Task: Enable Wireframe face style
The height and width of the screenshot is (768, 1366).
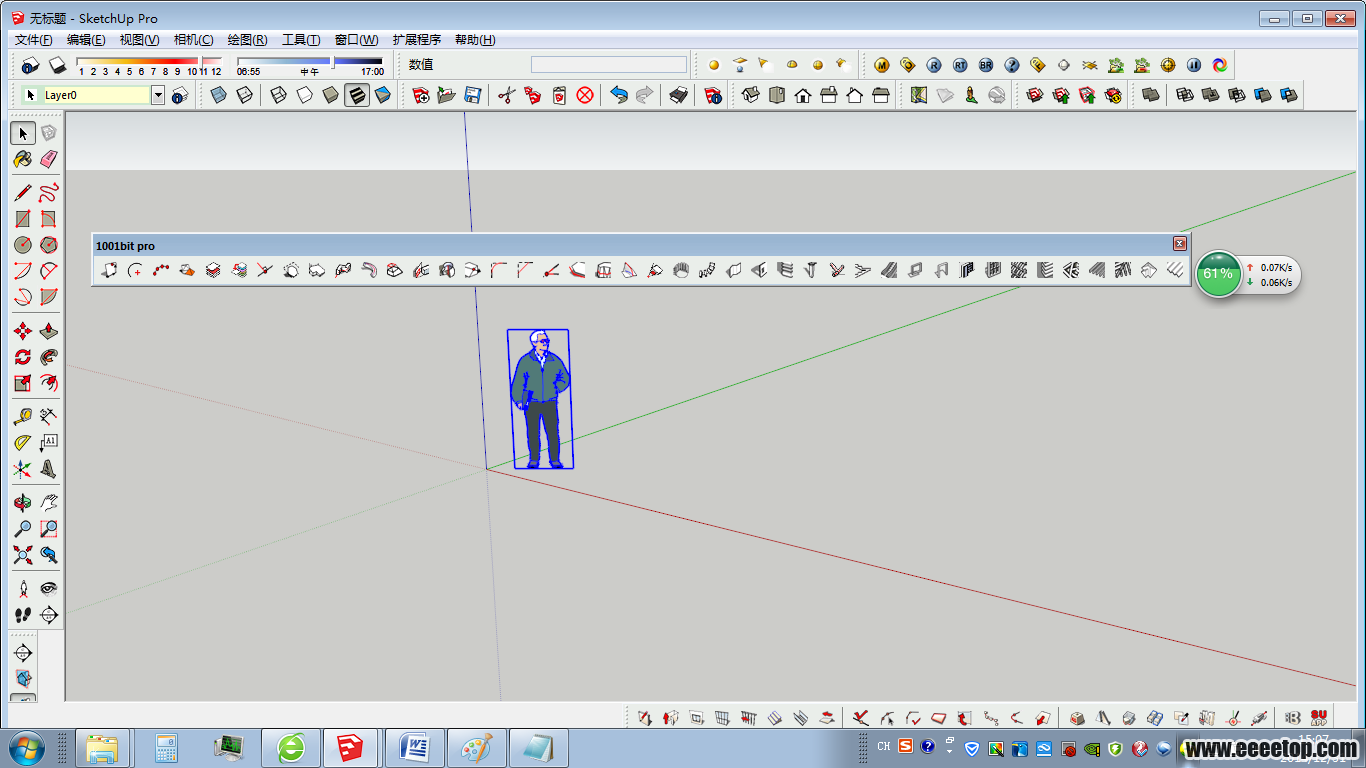Action: click(x=279, y=95)
